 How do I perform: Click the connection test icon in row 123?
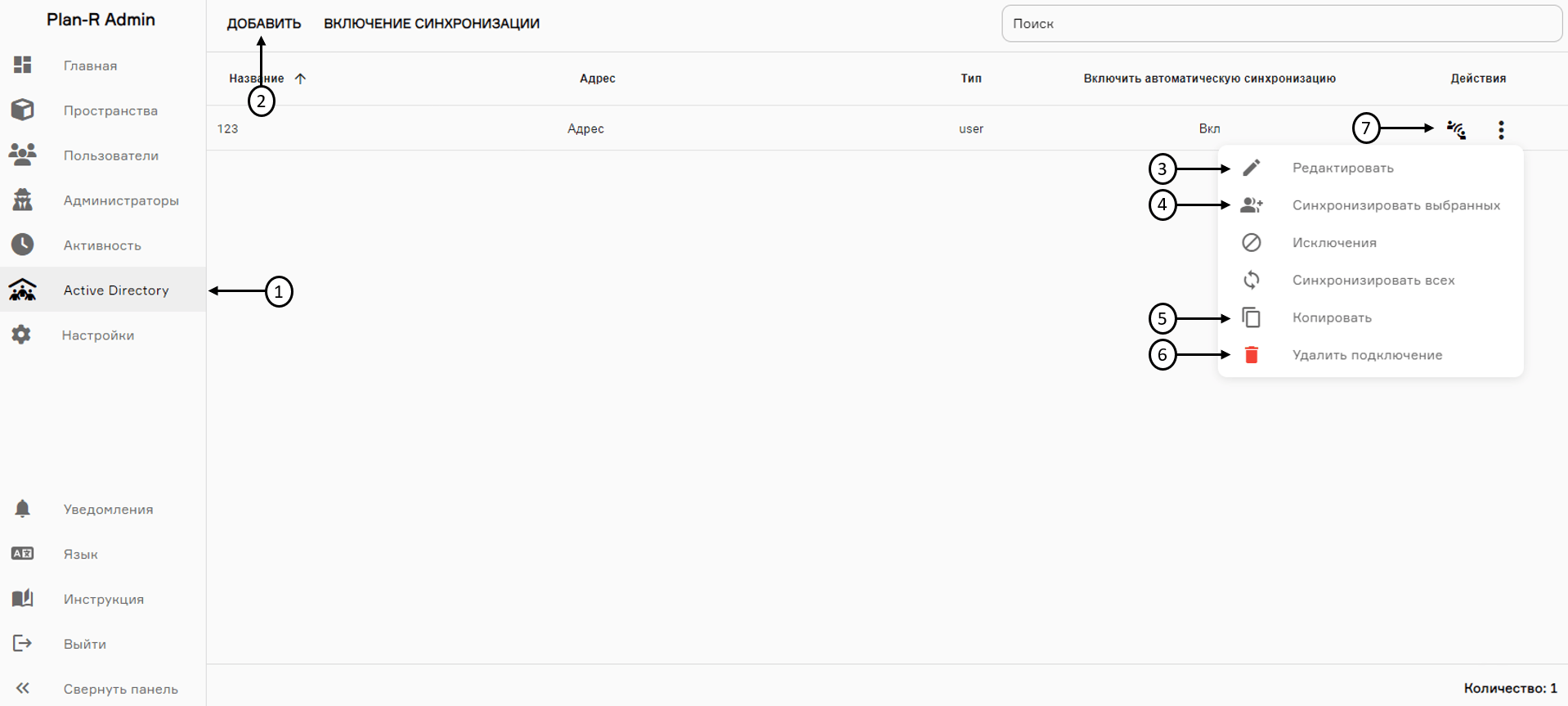(1456, 129)
